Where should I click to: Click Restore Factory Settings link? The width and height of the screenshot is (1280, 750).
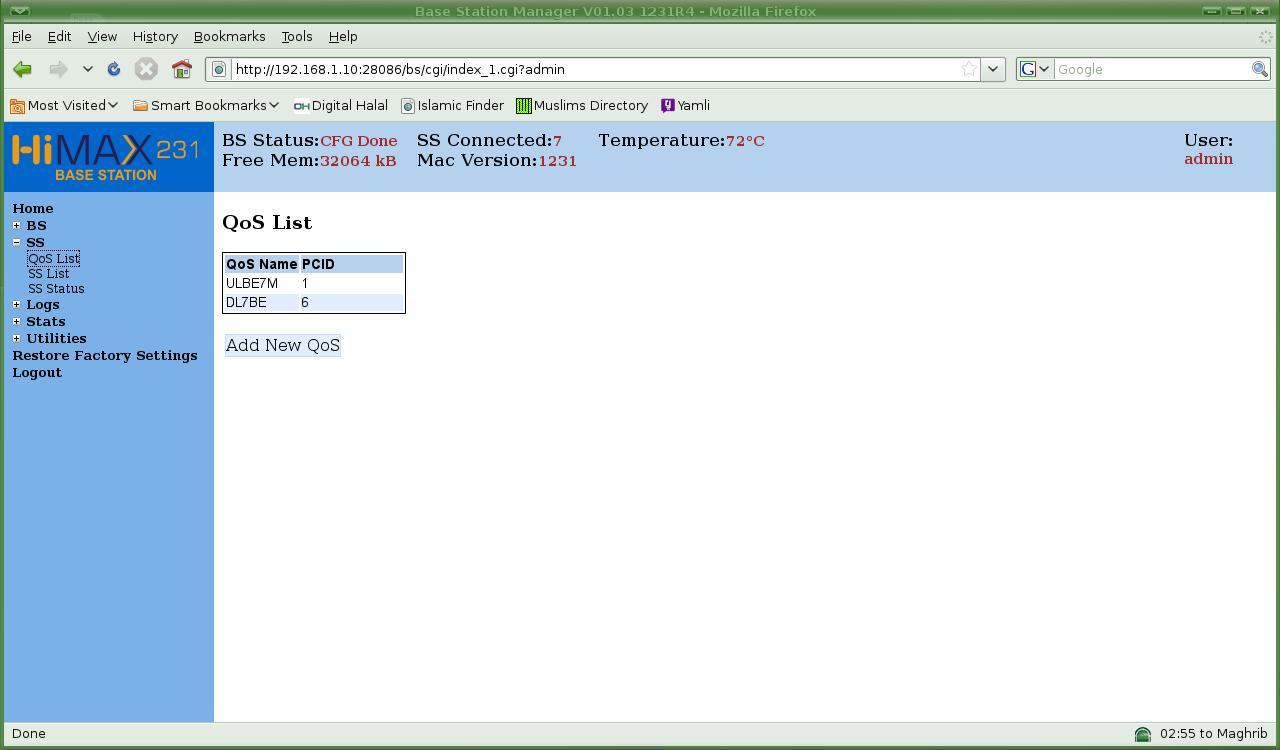[105, 355]
